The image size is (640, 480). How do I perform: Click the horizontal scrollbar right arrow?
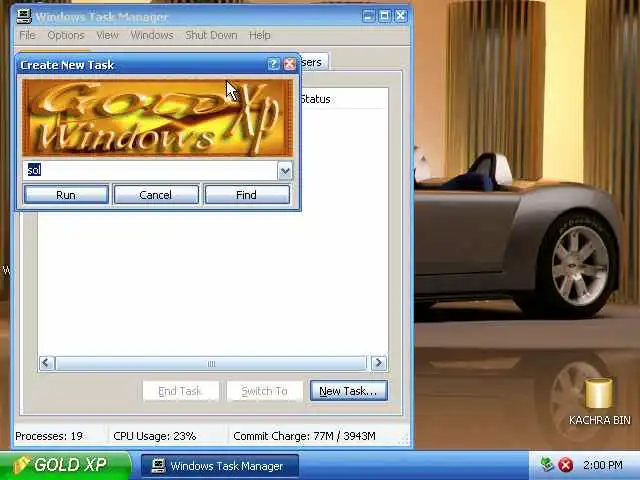click(x=379, y=363)
